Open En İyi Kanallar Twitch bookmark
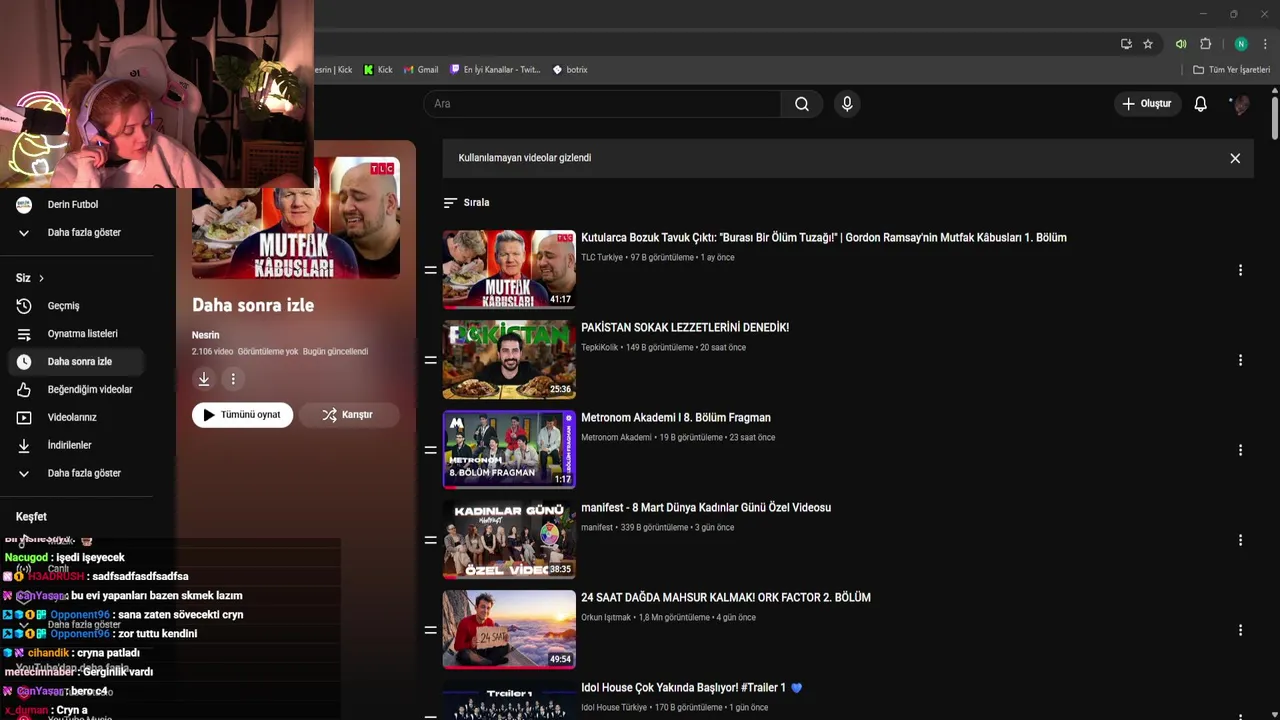The image size is (1280, 720). point(495,70)
